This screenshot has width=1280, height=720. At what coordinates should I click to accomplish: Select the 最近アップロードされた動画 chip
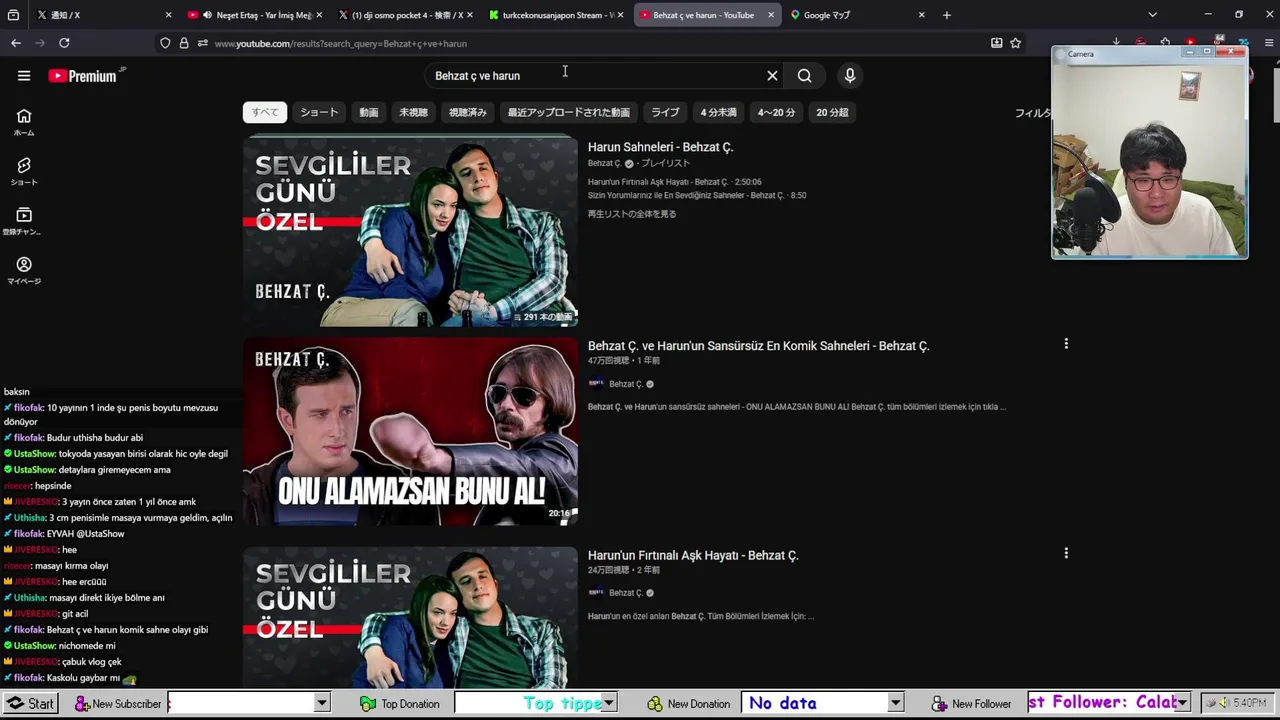[x=568, y=112]
